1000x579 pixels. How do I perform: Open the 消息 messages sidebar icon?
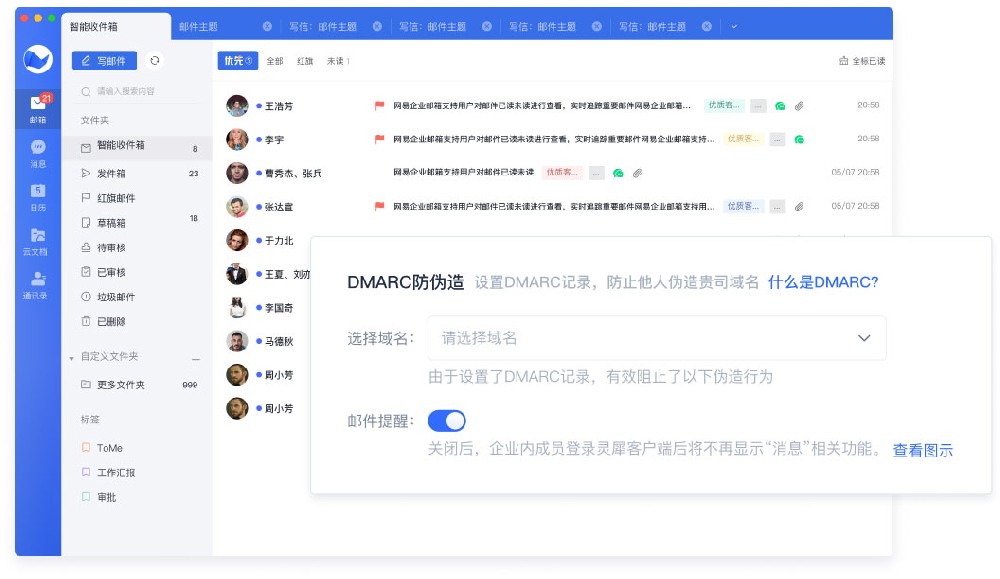pyautogui.click(x=38, y=151)
